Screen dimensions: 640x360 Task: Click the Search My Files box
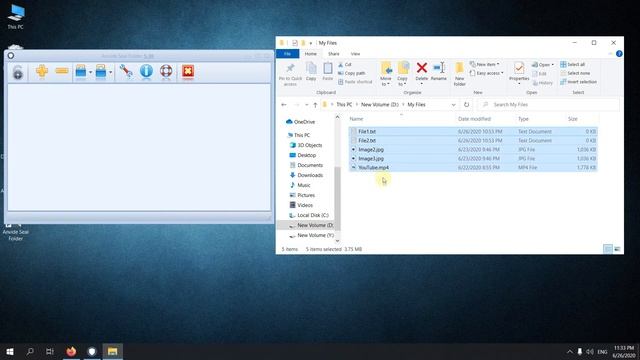(x=548, y=105)
